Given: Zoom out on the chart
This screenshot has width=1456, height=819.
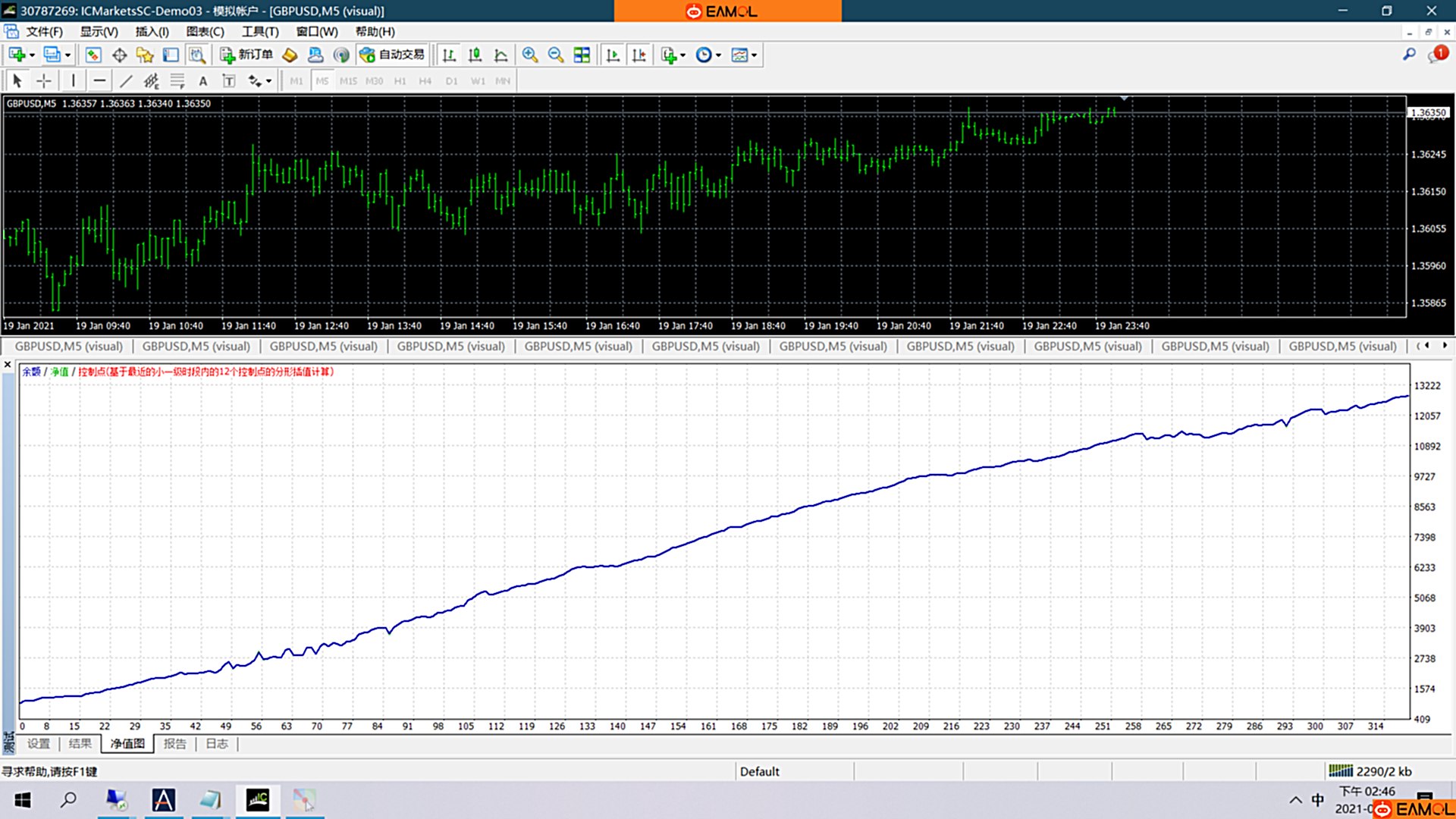Looking at the screenshot, I should (556, 55).
